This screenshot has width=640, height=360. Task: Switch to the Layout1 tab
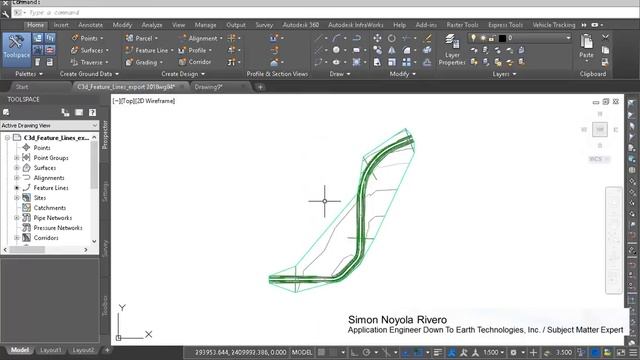(x=51, y=350)
